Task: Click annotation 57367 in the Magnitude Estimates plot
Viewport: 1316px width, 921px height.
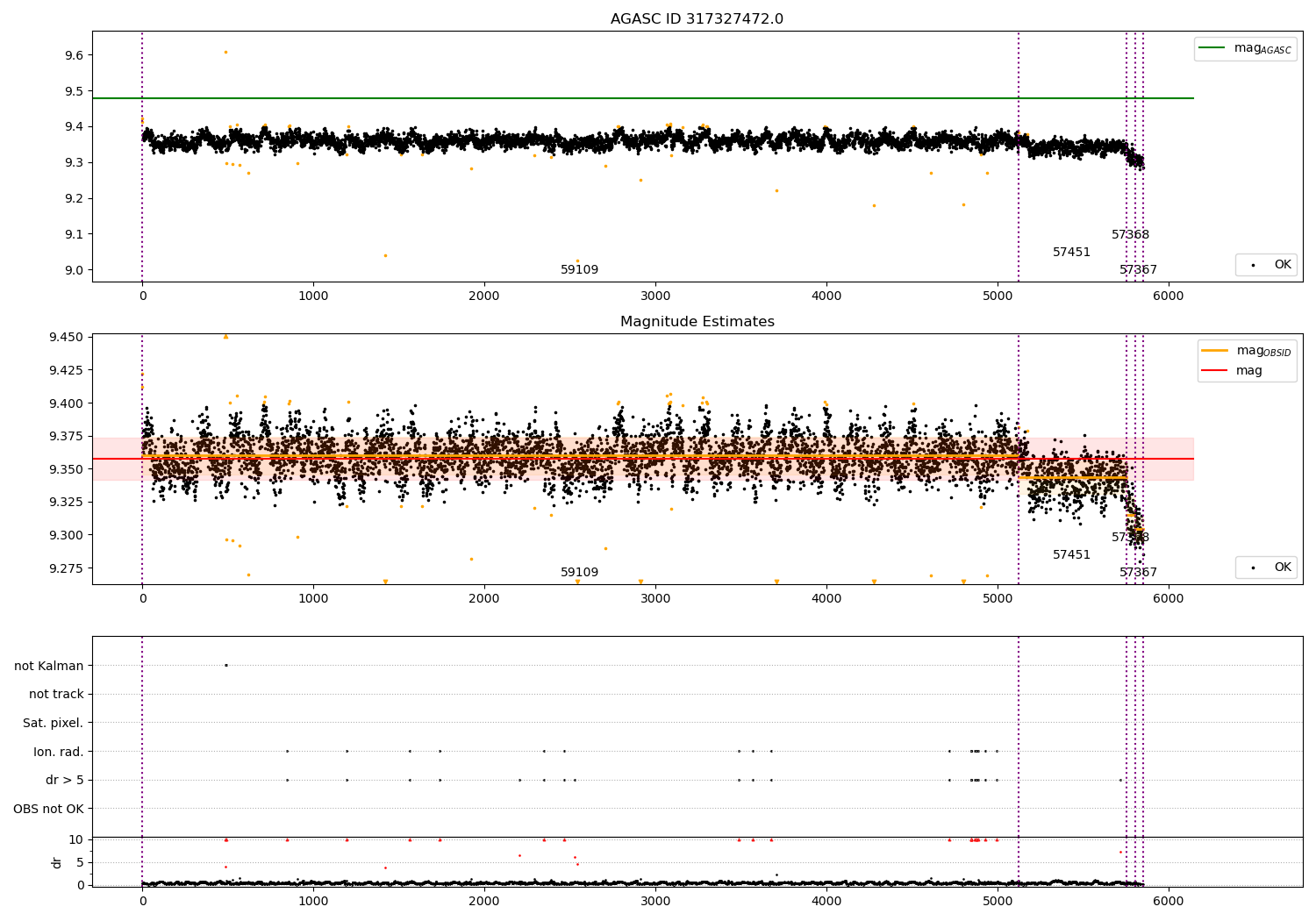Action: pyautogui.click(x=1139, y=573)
